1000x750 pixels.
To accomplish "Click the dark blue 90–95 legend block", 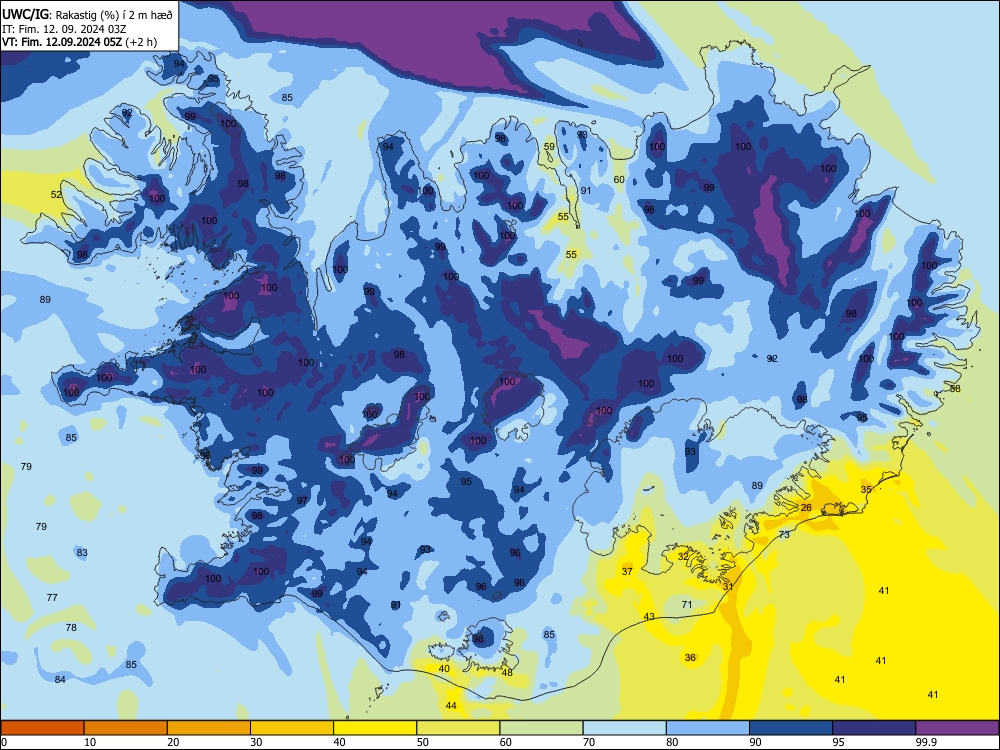I will coord(790,728).
